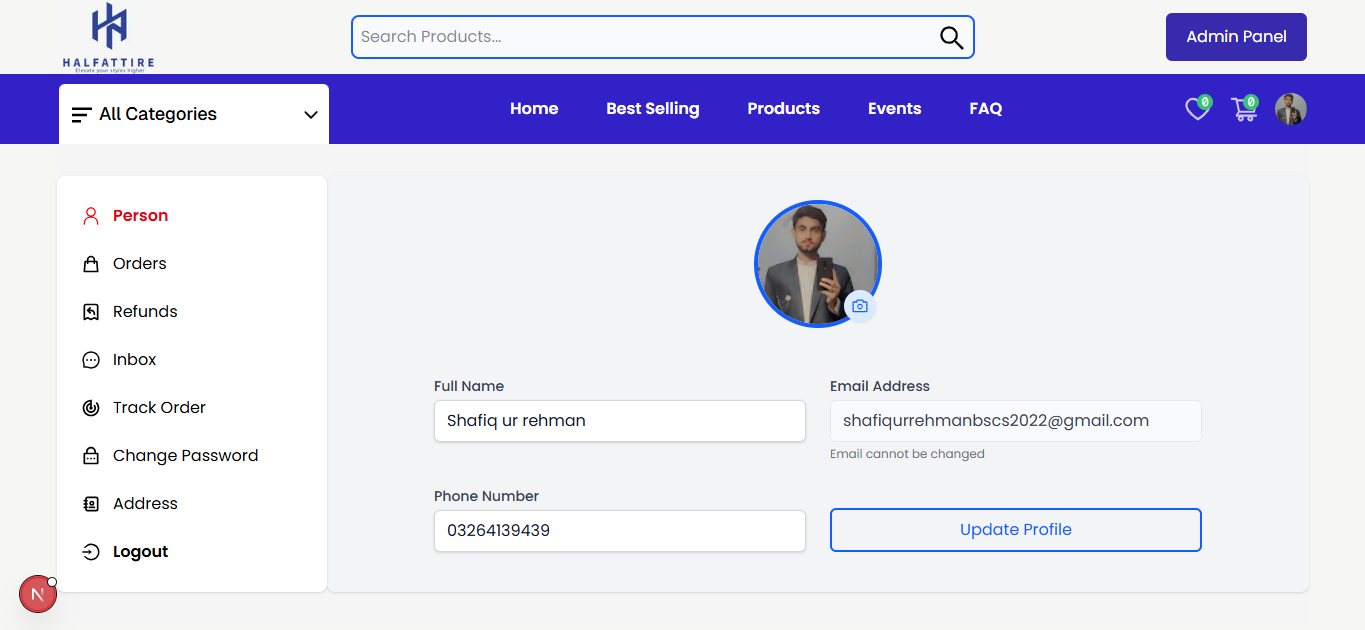Image resolution: width=1365 pixels, height=630 pixels.
Task: Click into the Search Products box
Action: 640,37
